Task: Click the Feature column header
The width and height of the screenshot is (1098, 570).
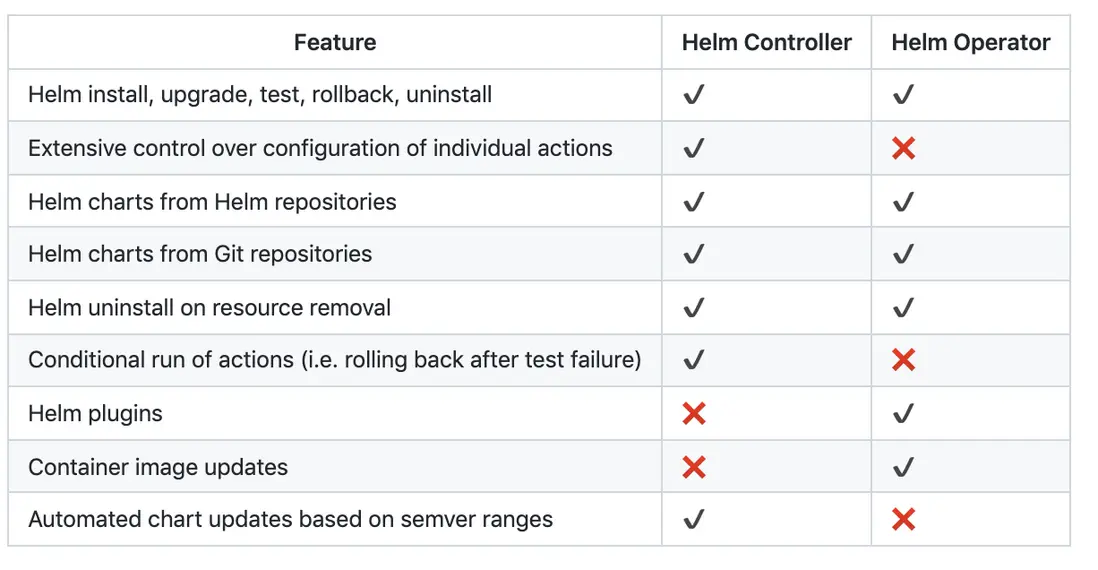Action: coord(335,43)
